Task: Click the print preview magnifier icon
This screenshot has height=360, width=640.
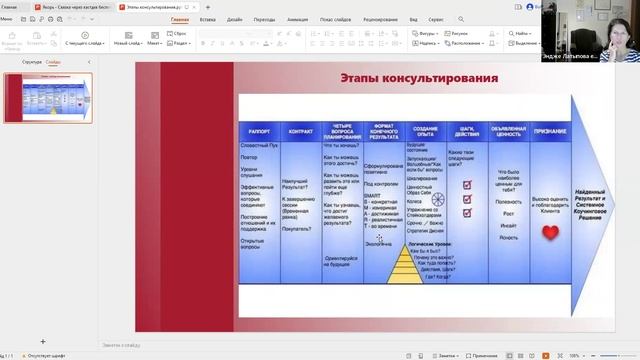Action: (x=60, y=19)
